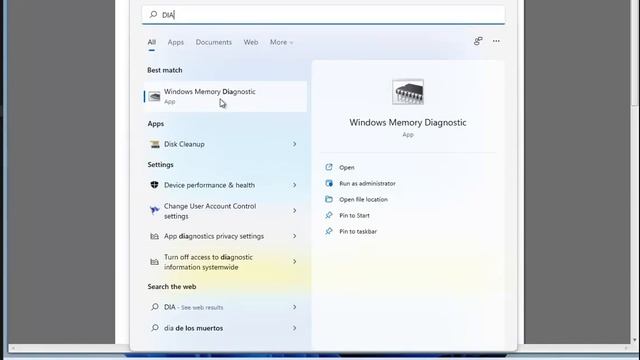640x360 pixels.
Task: Open the three-dot options menu
Action: (x=496, y=41)
